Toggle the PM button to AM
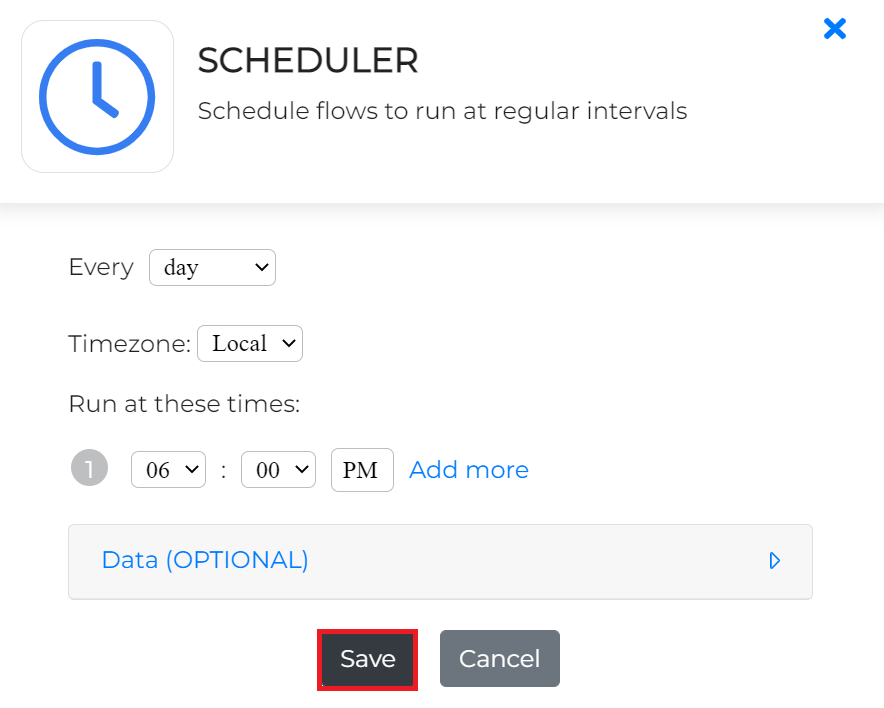This screenshot has height=708, width=884. point(361,470)
